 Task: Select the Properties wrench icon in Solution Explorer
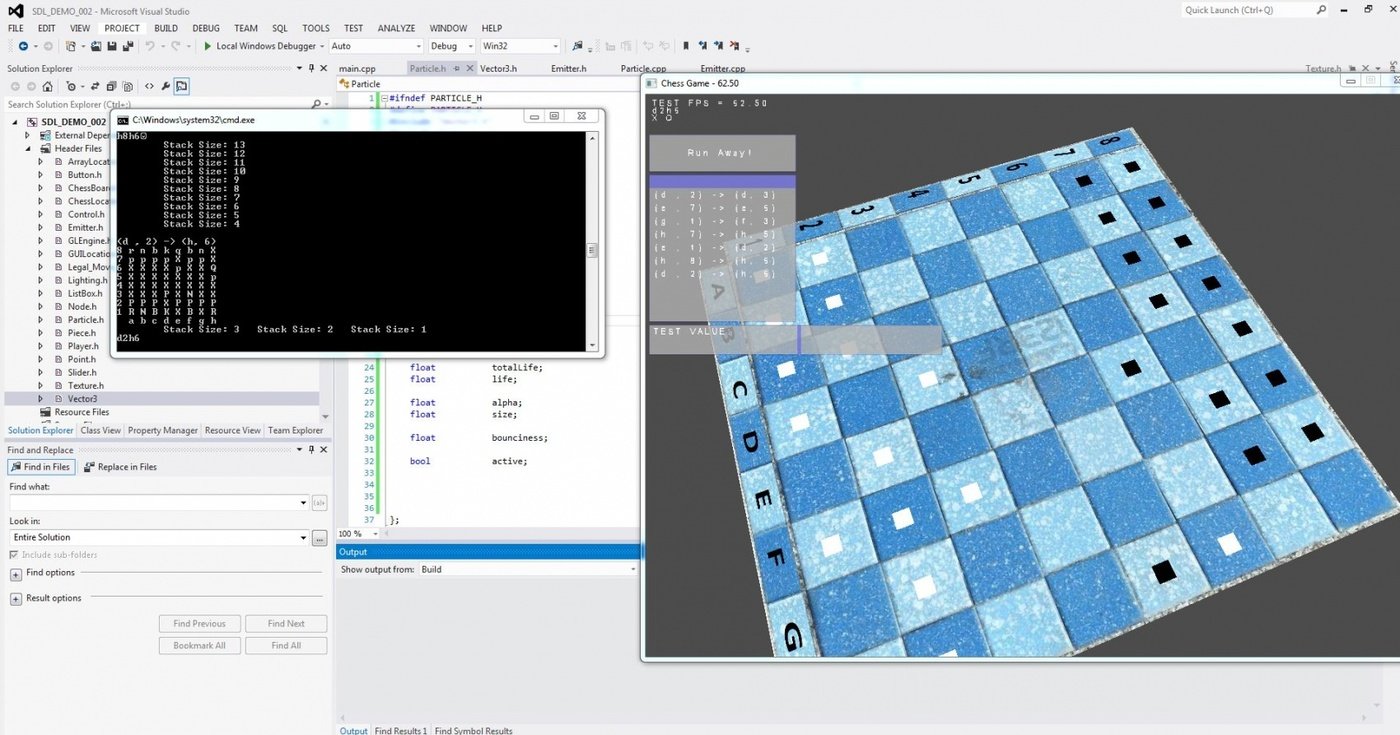166,86
